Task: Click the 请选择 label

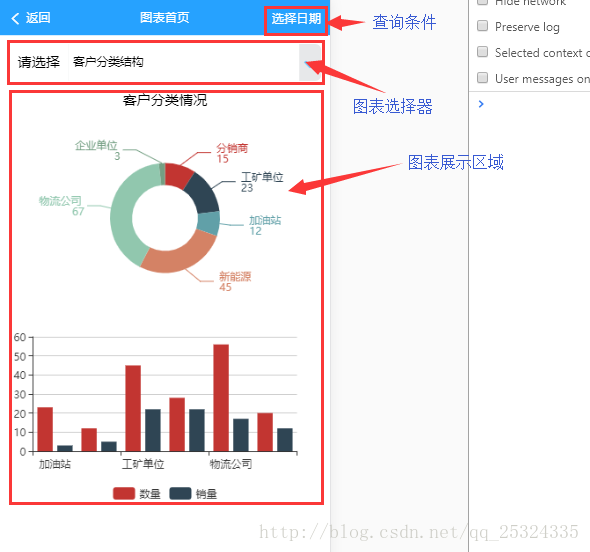Action: [x=39, y=62]
